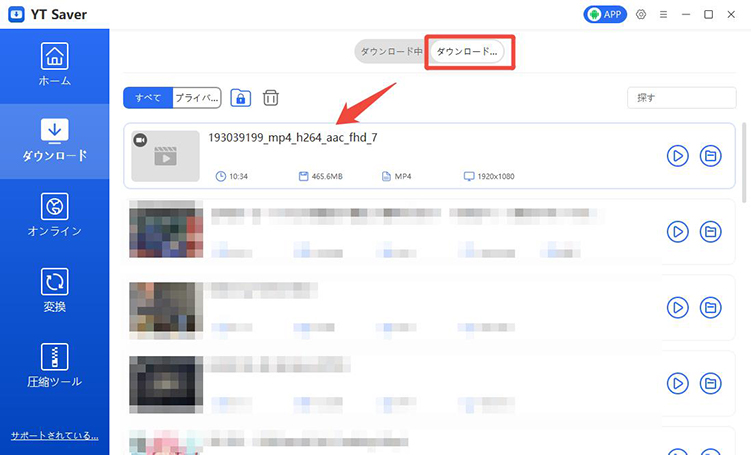Click the download list vertical scrollbar
Screen dimensions: 751x455
coord(744,163)
